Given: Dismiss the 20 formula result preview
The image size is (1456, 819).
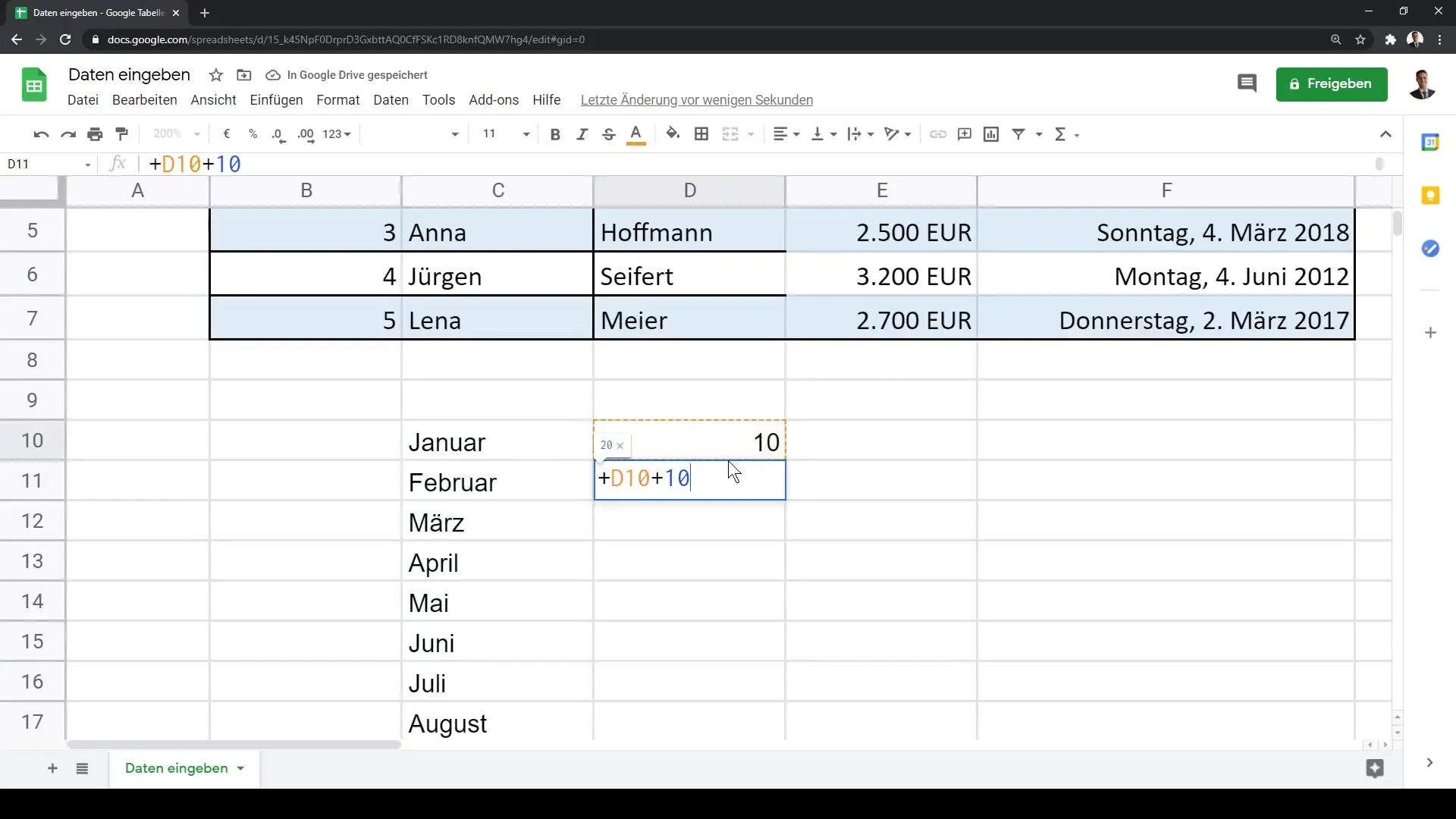Looking at the screenshot, I should pos(620,446).
